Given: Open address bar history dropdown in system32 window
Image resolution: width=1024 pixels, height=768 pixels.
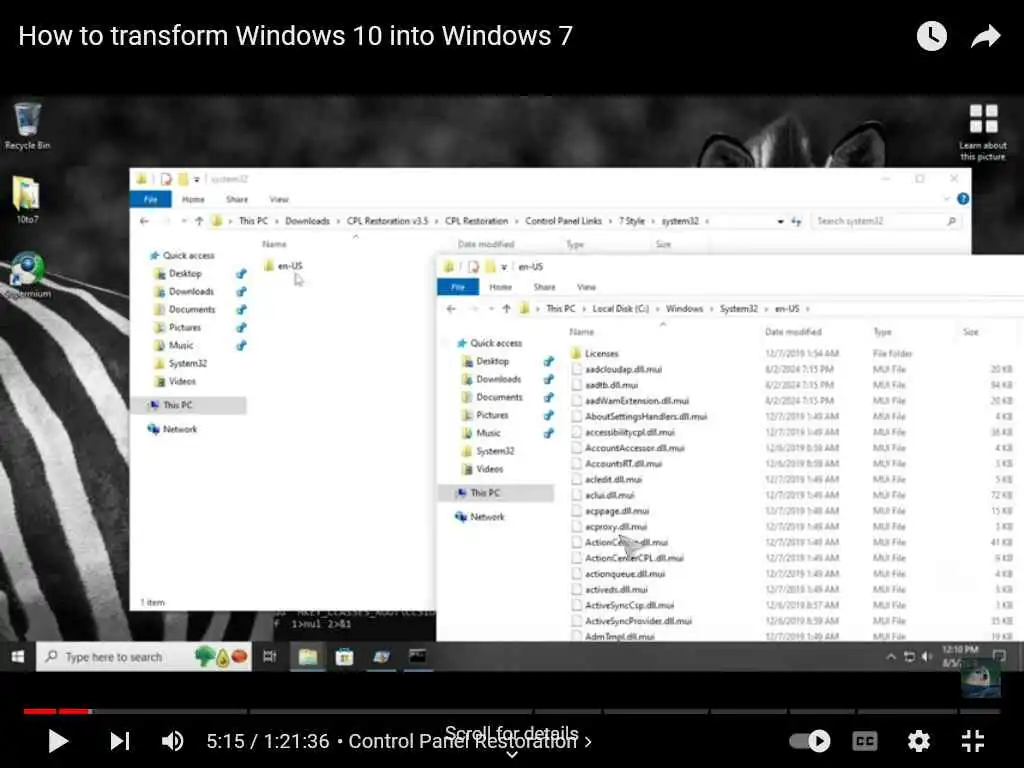Looking at the screenshot, I should 780,221.
